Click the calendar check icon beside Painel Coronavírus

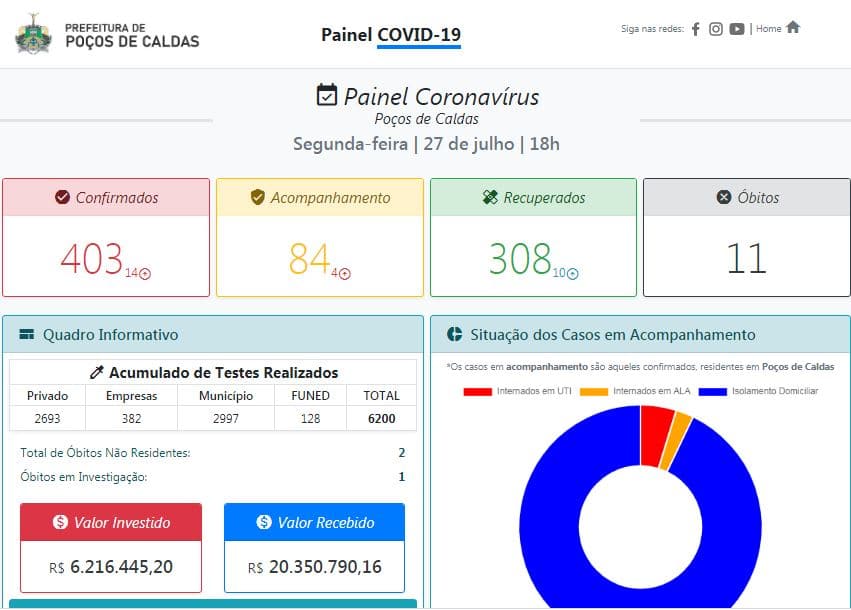click(x=327, y=95)
